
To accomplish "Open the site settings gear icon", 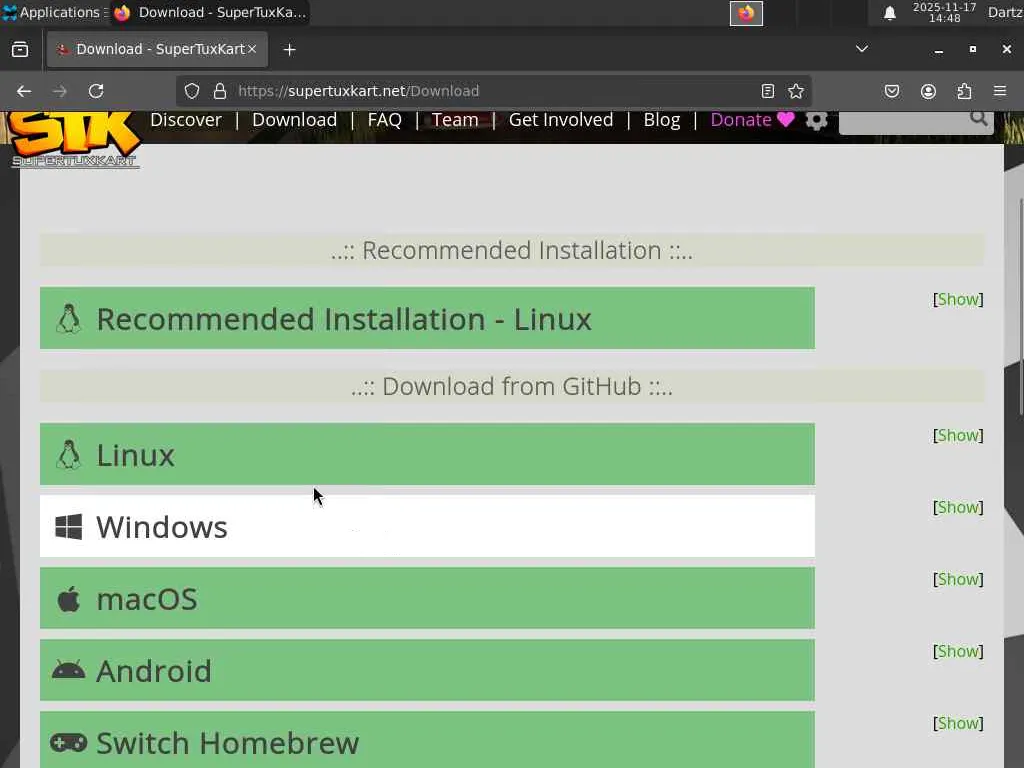I will [816, 120].
